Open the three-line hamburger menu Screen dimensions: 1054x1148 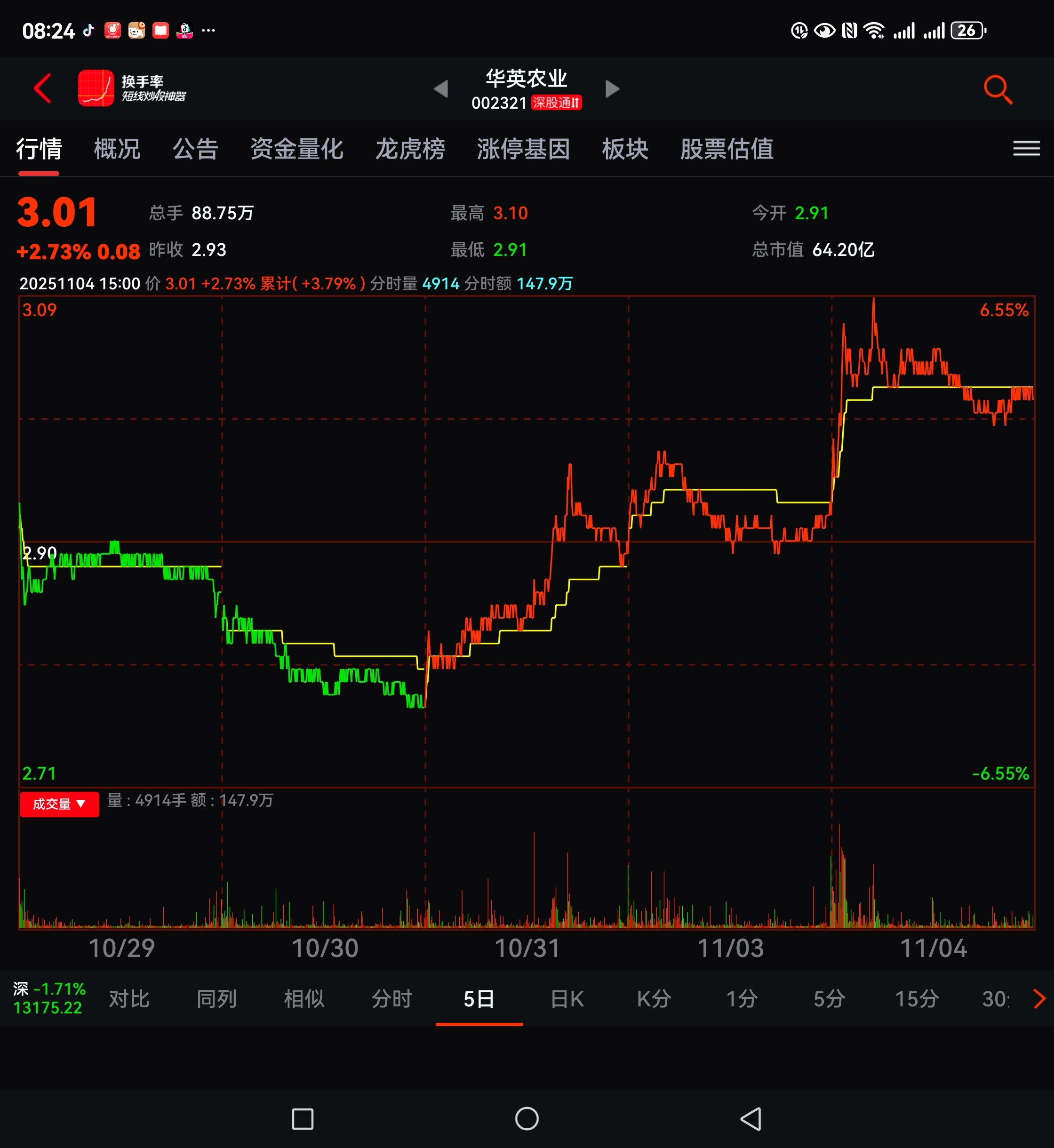pos(1026,149)
